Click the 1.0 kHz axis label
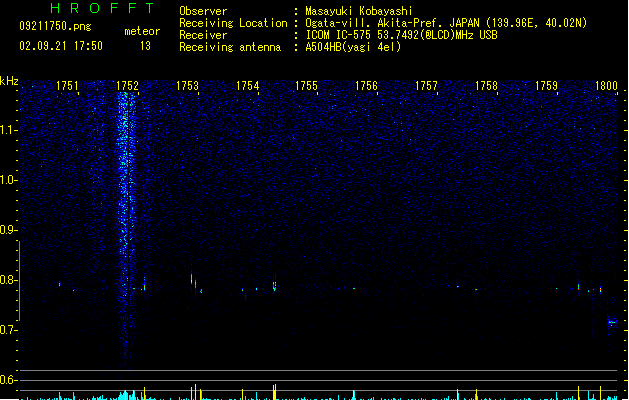This screenshot has height=400, width=629. click(8, 180)
